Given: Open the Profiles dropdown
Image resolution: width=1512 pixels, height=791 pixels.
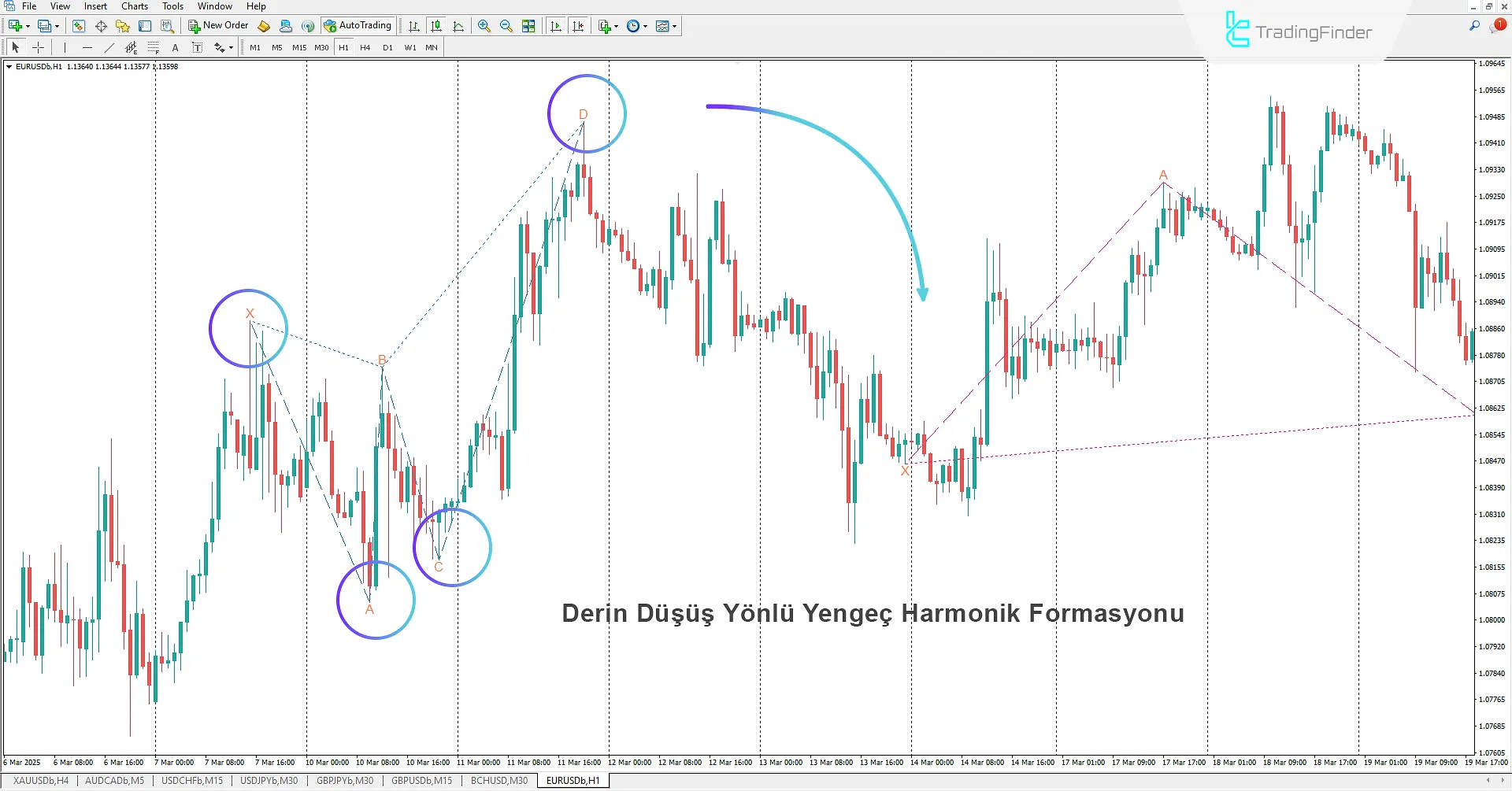Looking at the screenshot, I should (x=55, y=25).
